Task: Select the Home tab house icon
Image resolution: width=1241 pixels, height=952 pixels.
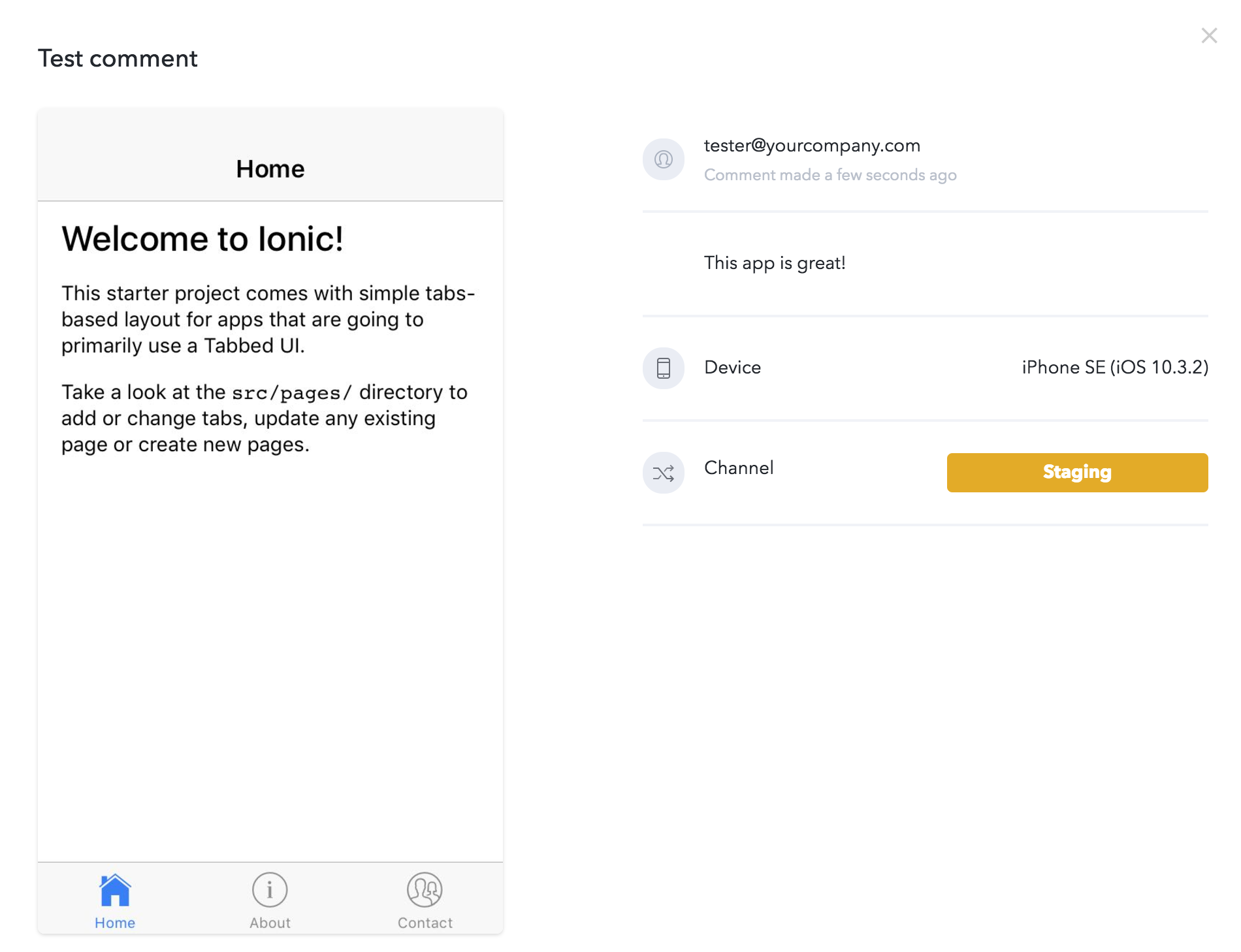Action: click(115, 890)
